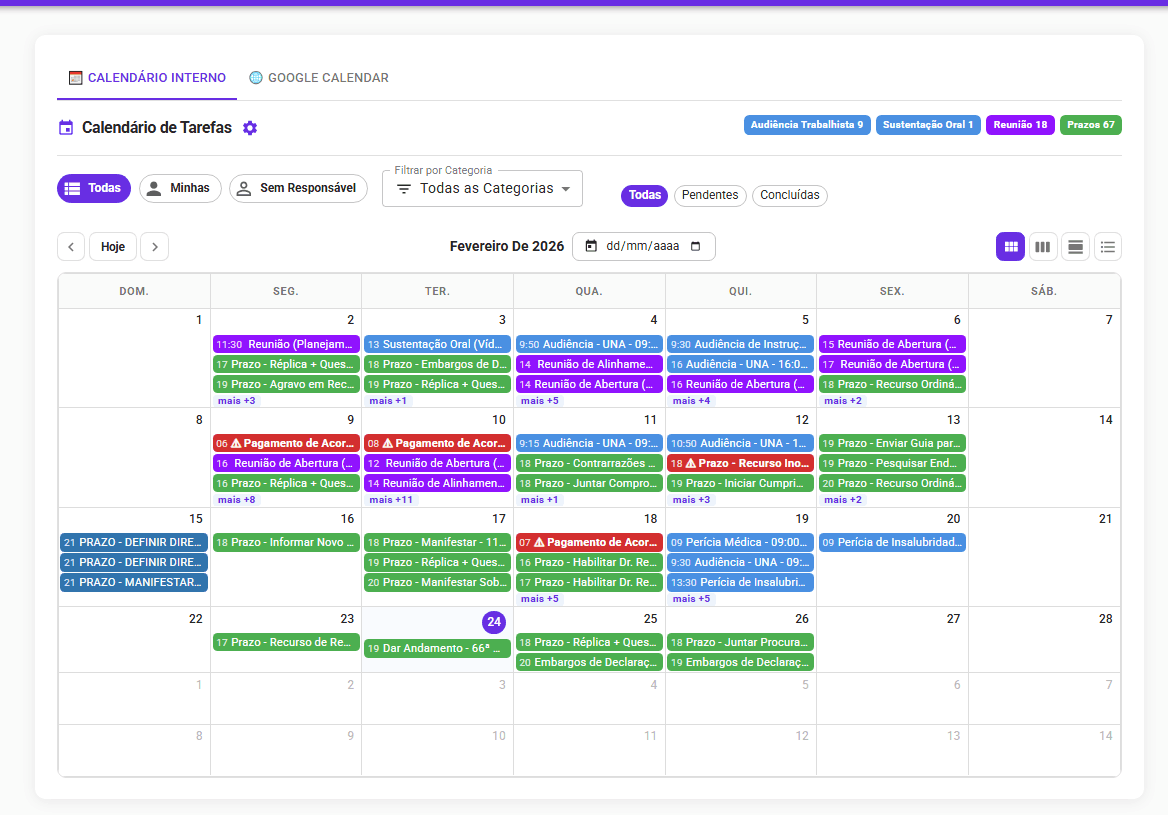Viewport: 1168px width, 815px height.
Task: Select the week view (columns) icon
Action: pos(1043,246)
